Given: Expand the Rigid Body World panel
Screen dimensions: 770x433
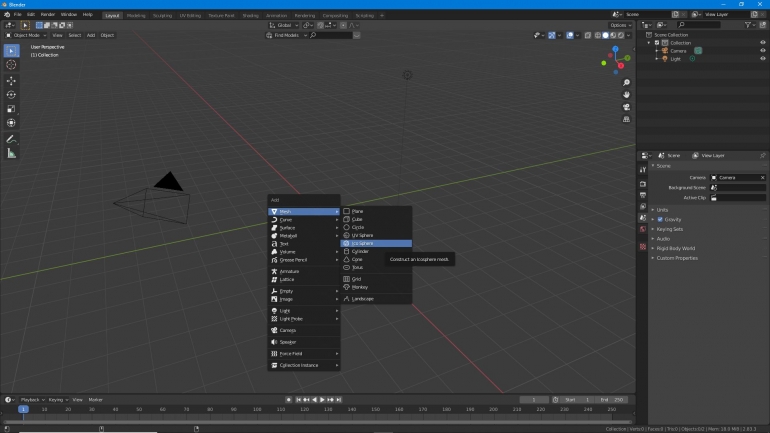Looking at the screenshot, I should click(675, 248).
